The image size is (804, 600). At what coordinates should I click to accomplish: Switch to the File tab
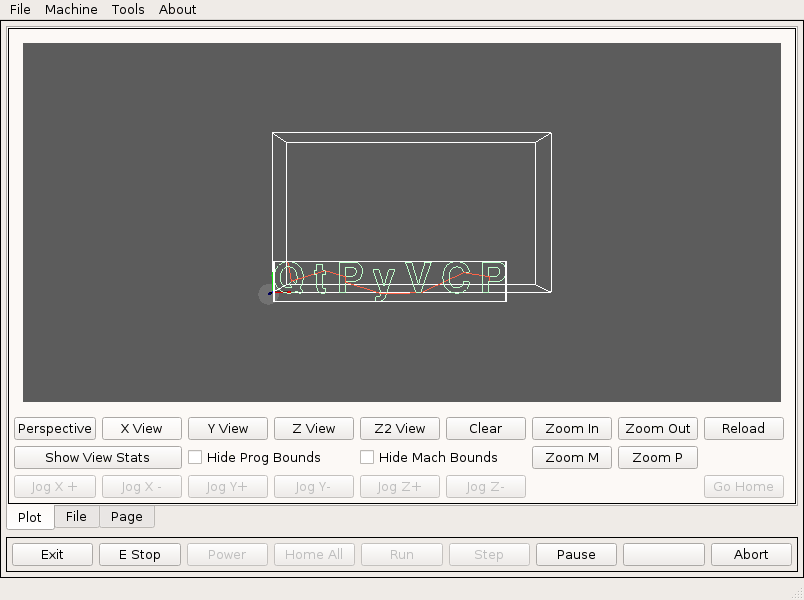coord(76,516)
